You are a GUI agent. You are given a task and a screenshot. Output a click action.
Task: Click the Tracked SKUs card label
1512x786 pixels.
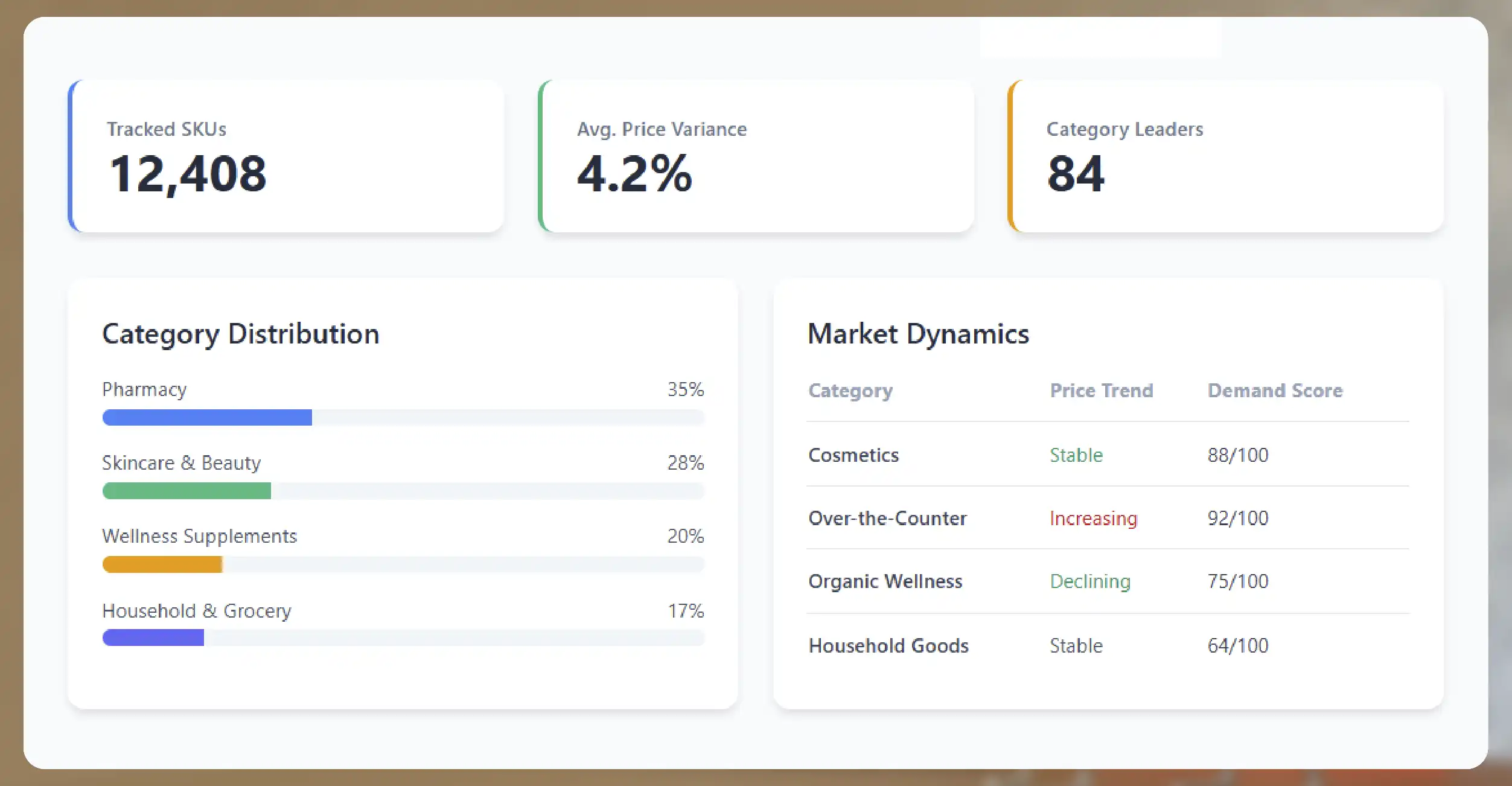167,129
